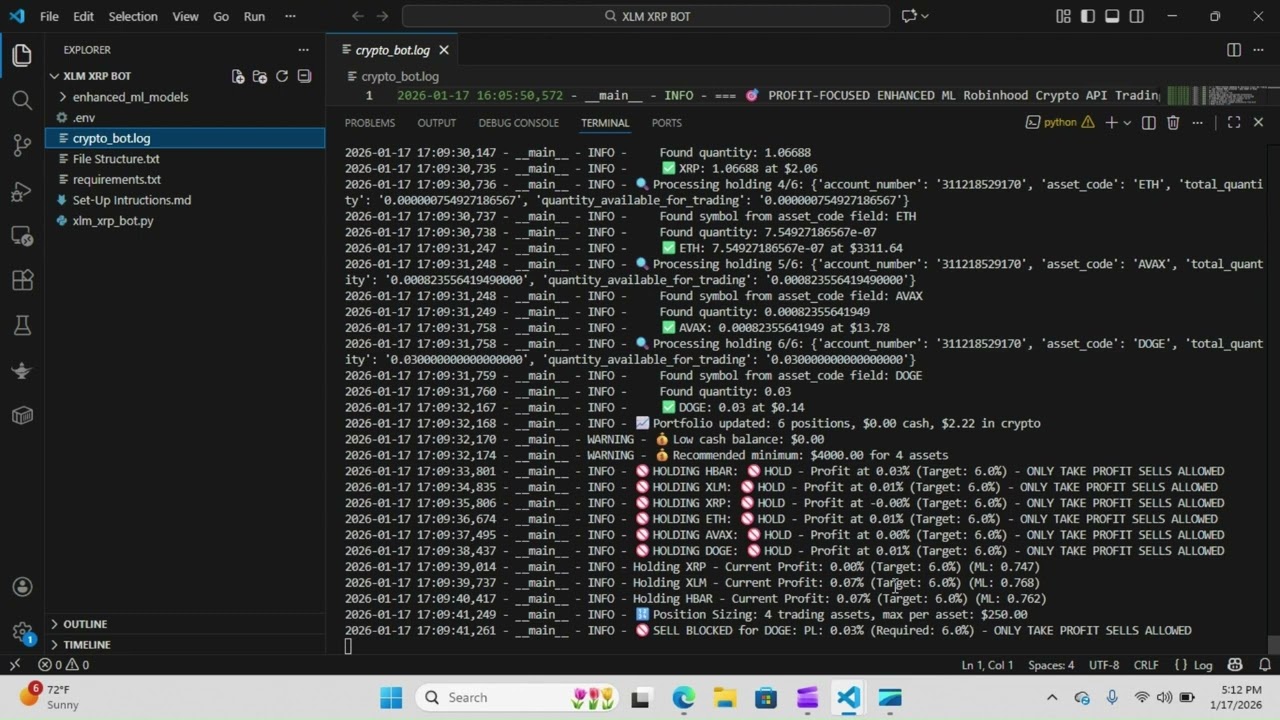Screen dimensions: 1280x720
Task: Open the View menu
Action: coord(185,16)
